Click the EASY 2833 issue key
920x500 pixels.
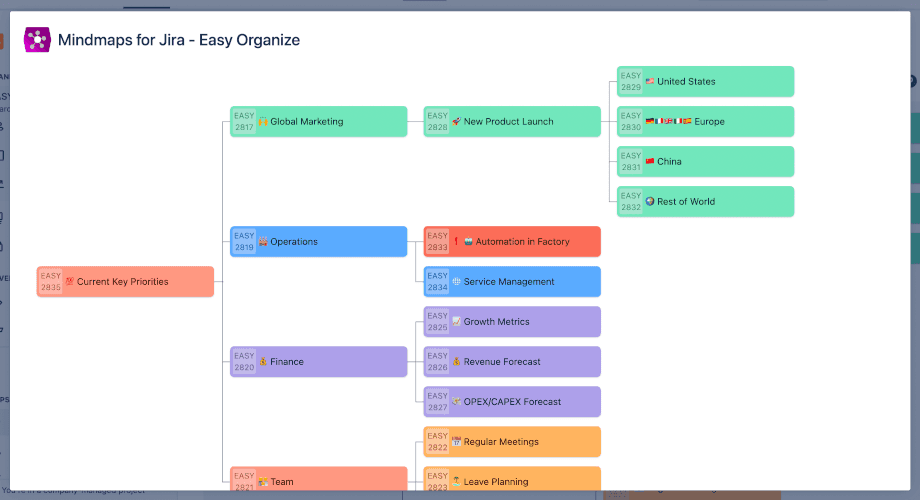[437, 242]
